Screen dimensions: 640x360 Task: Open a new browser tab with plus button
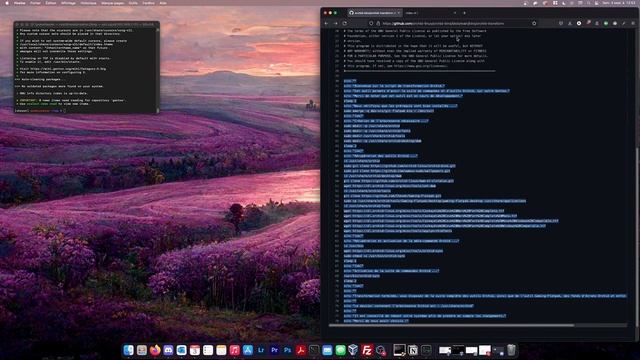point(464,13)
